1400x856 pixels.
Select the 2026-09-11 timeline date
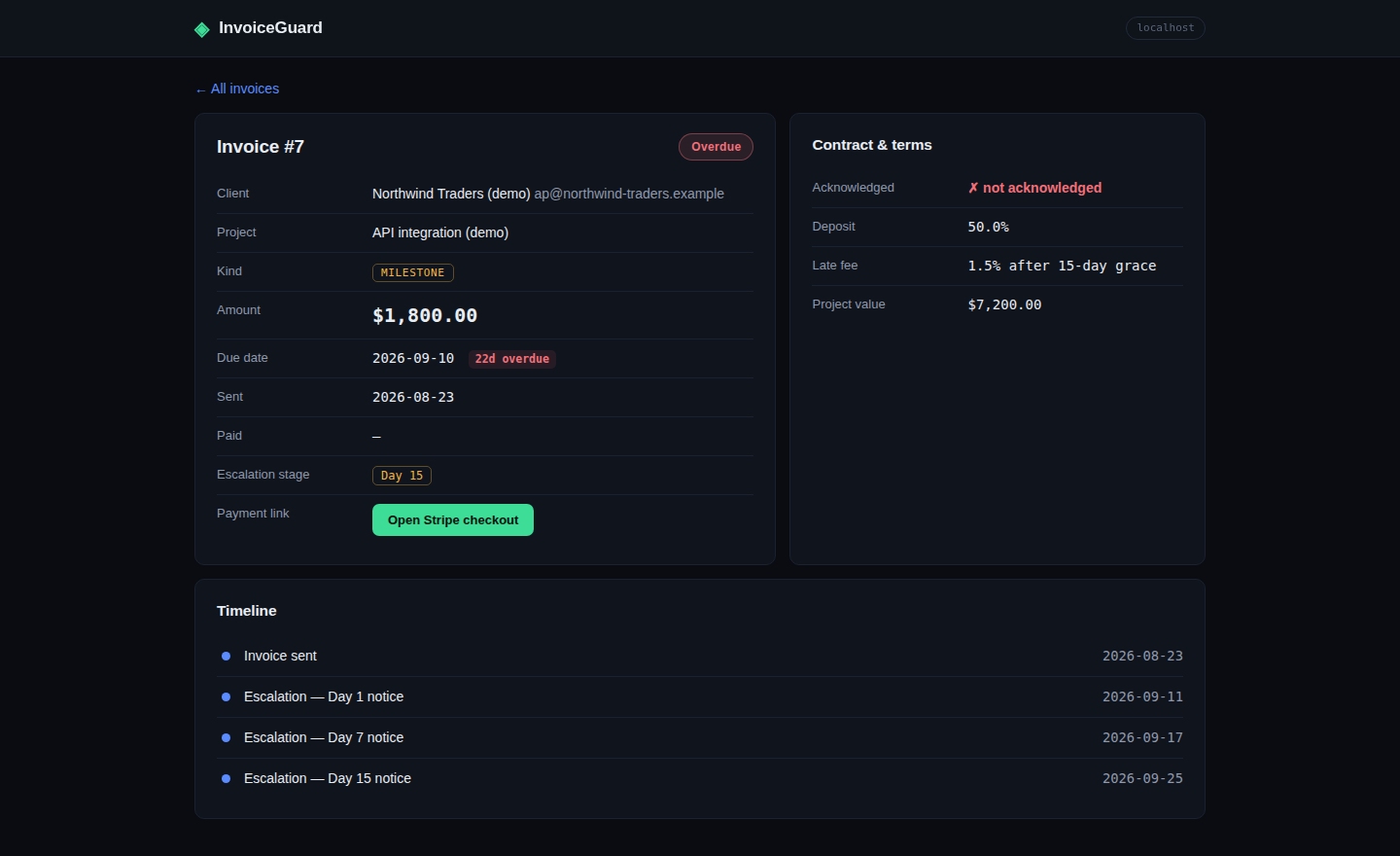click(1142, 696)
